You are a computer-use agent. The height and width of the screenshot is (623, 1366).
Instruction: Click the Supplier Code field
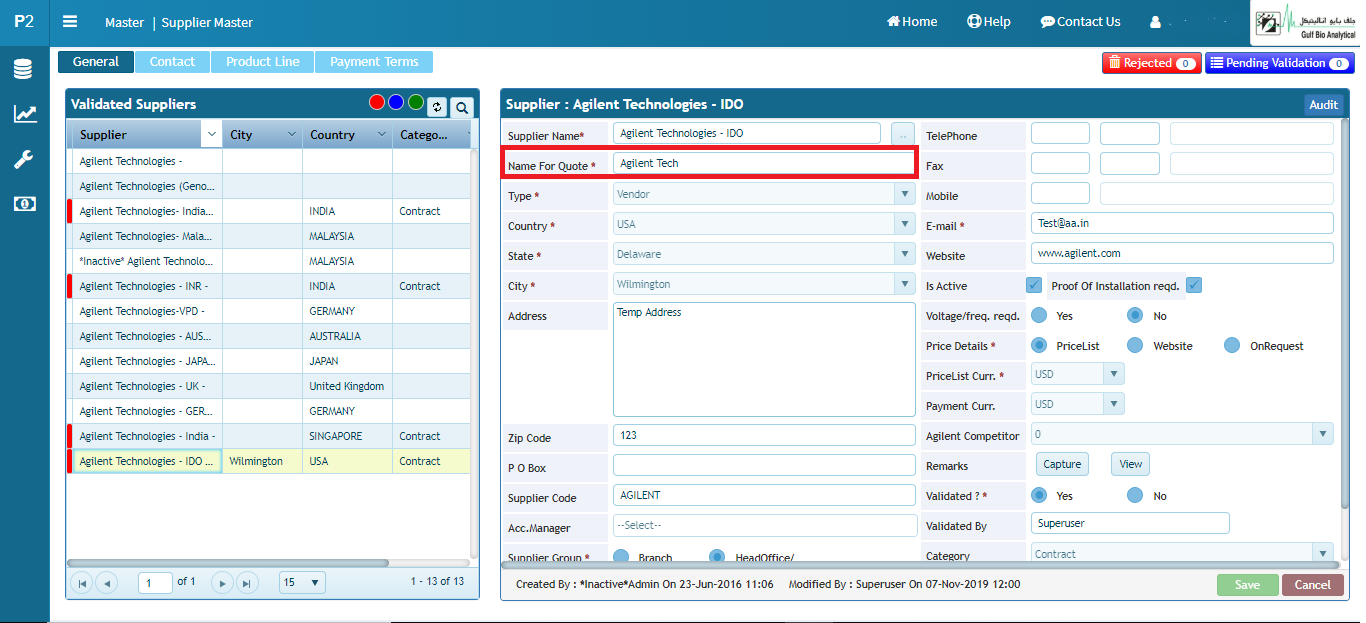click(764, 495)
